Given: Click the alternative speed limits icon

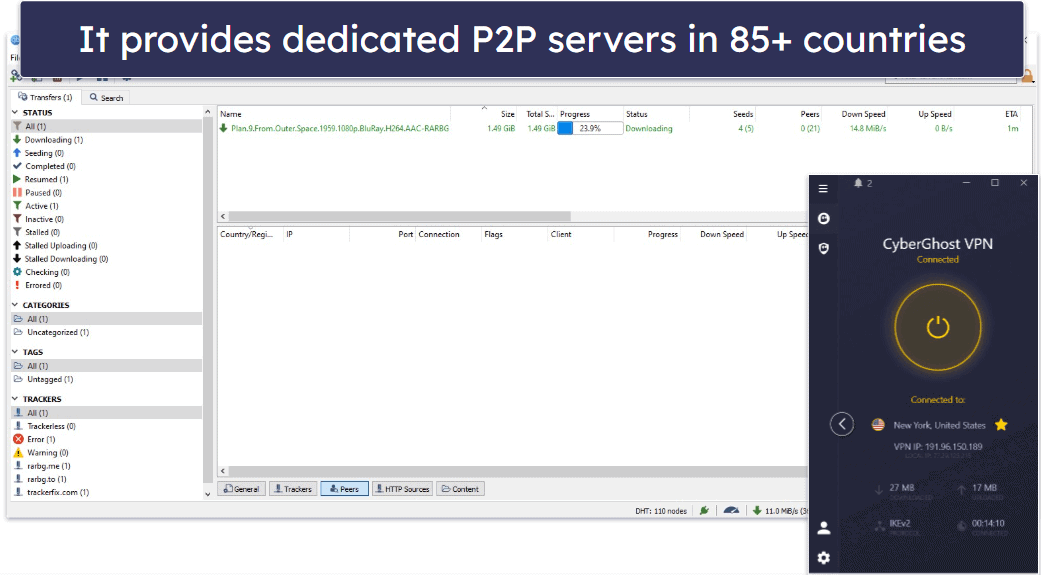Looking at the screenshot, I should click(x=731, y=511).
